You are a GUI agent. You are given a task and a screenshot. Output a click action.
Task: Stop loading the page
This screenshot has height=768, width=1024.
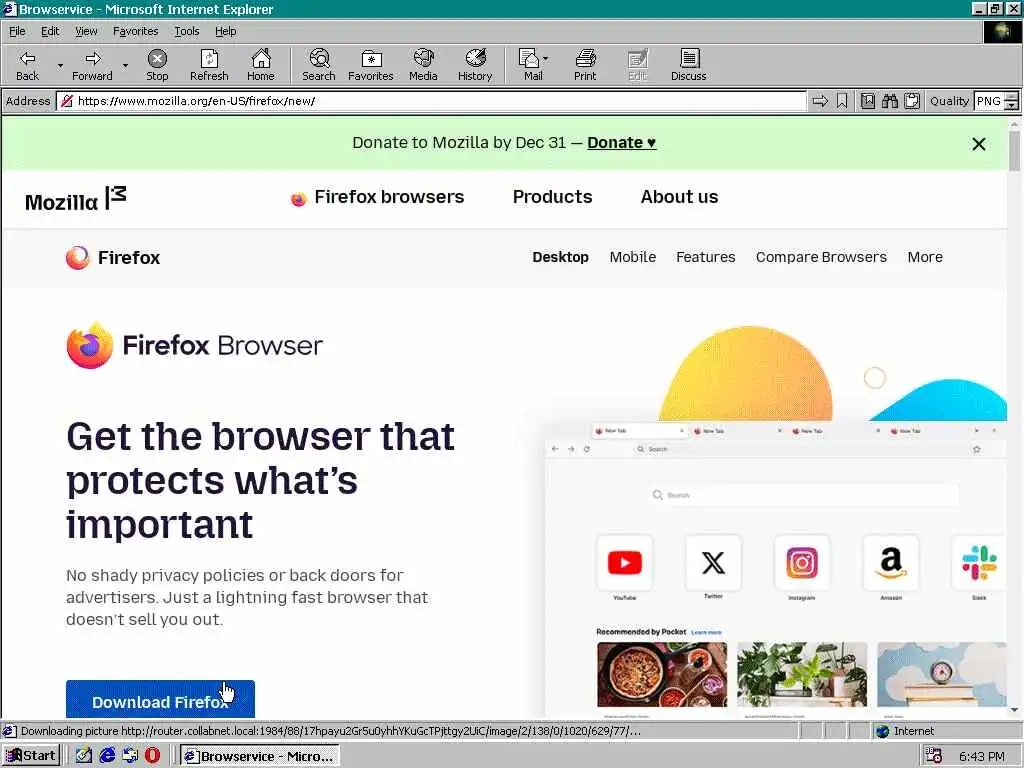point(157,65)
